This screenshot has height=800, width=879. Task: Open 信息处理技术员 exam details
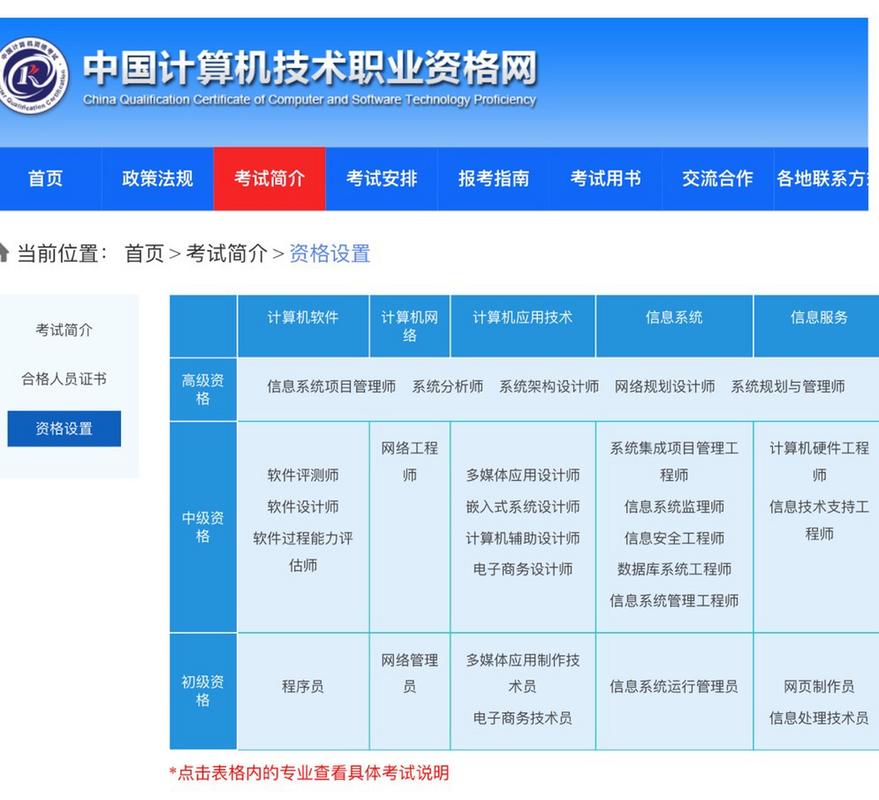click(819, 718)
